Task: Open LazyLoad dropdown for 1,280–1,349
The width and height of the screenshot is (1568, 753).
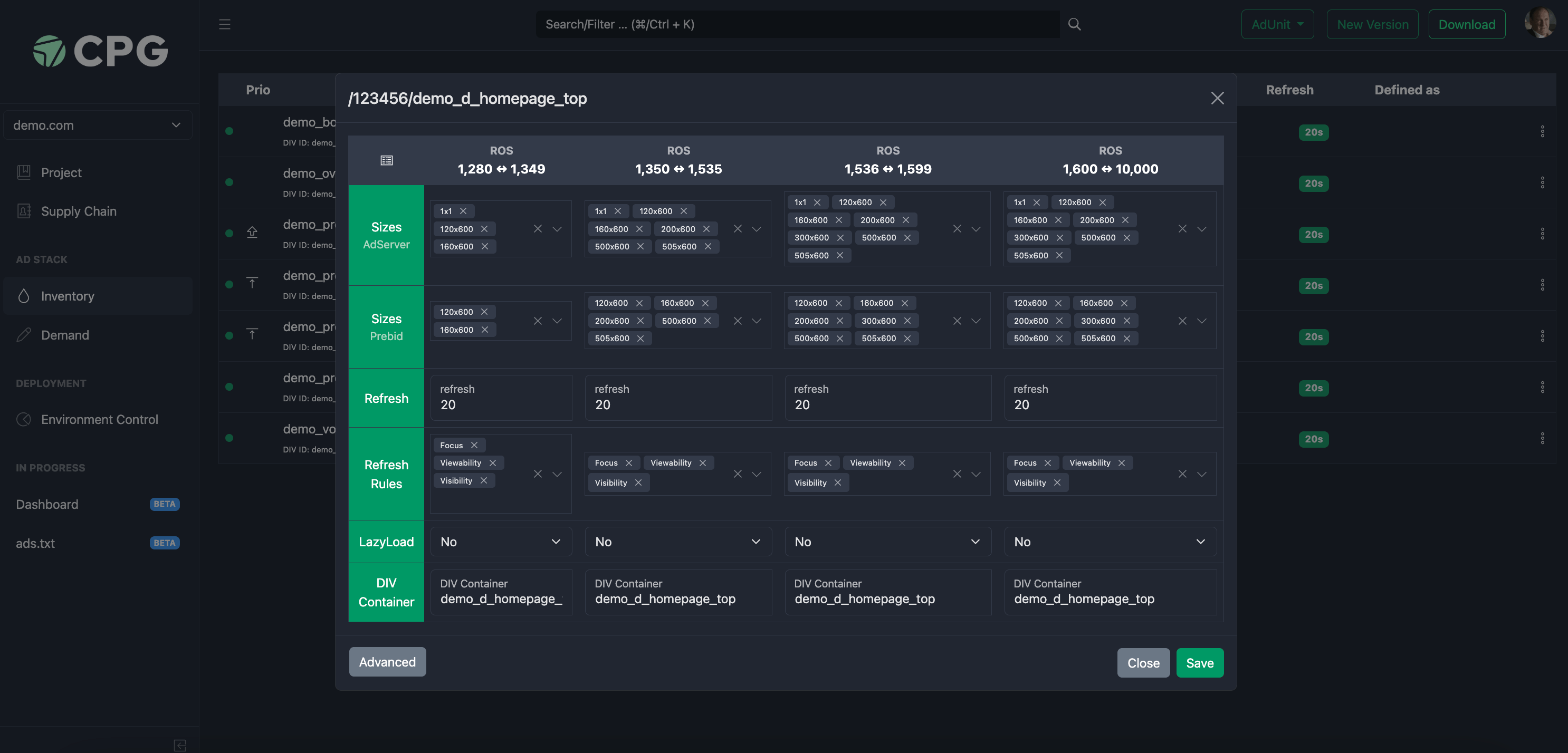Action: pos(501,542)
